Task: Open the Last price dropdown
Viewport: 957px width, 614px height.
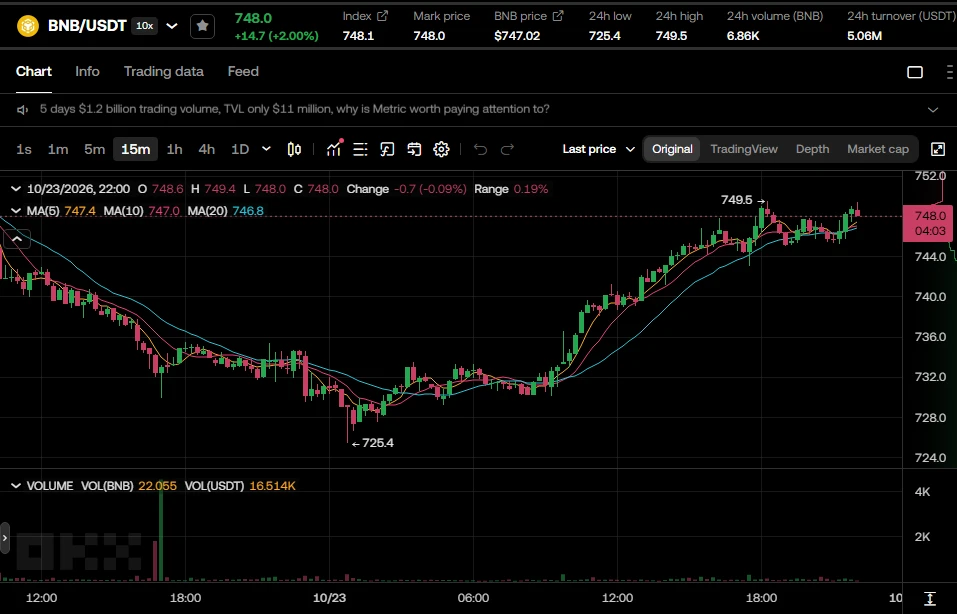Action: click(599, 150)
